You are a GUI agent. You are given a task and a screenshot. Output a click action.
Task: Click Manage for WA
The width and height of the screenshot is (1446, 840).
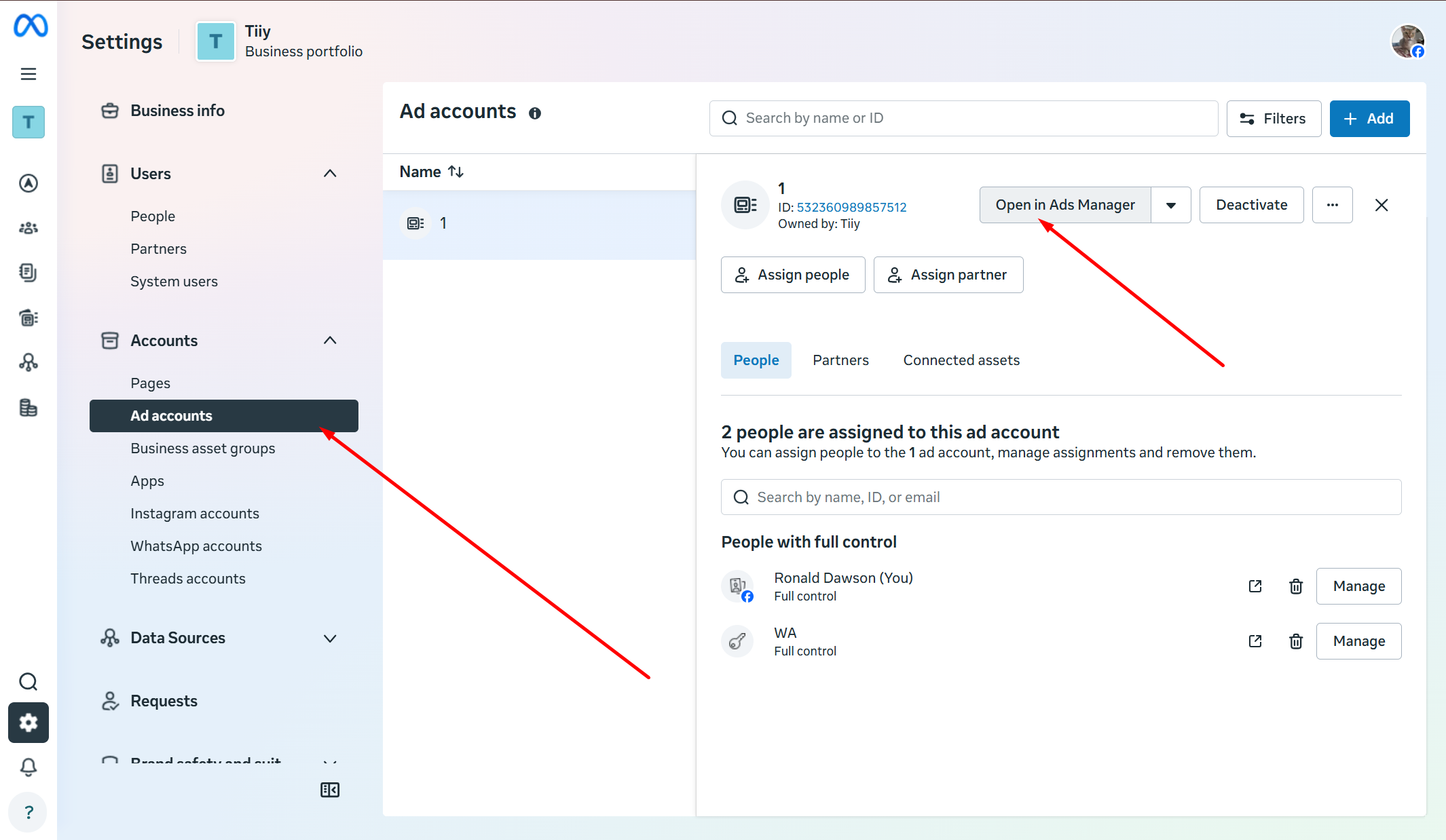[x=1358, y=641]
